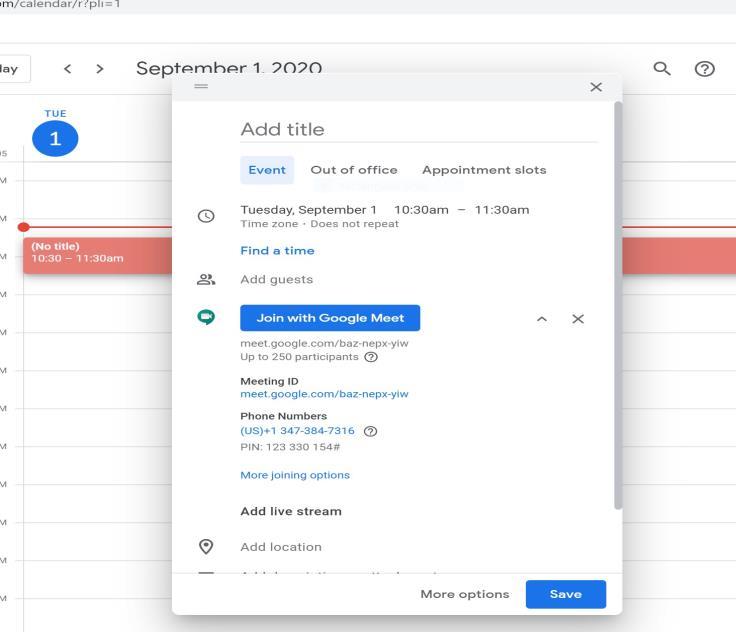This screenshot has width=736, height=632.
Task: Open the Meeting ID meet link
Action: tap(324, 394)
